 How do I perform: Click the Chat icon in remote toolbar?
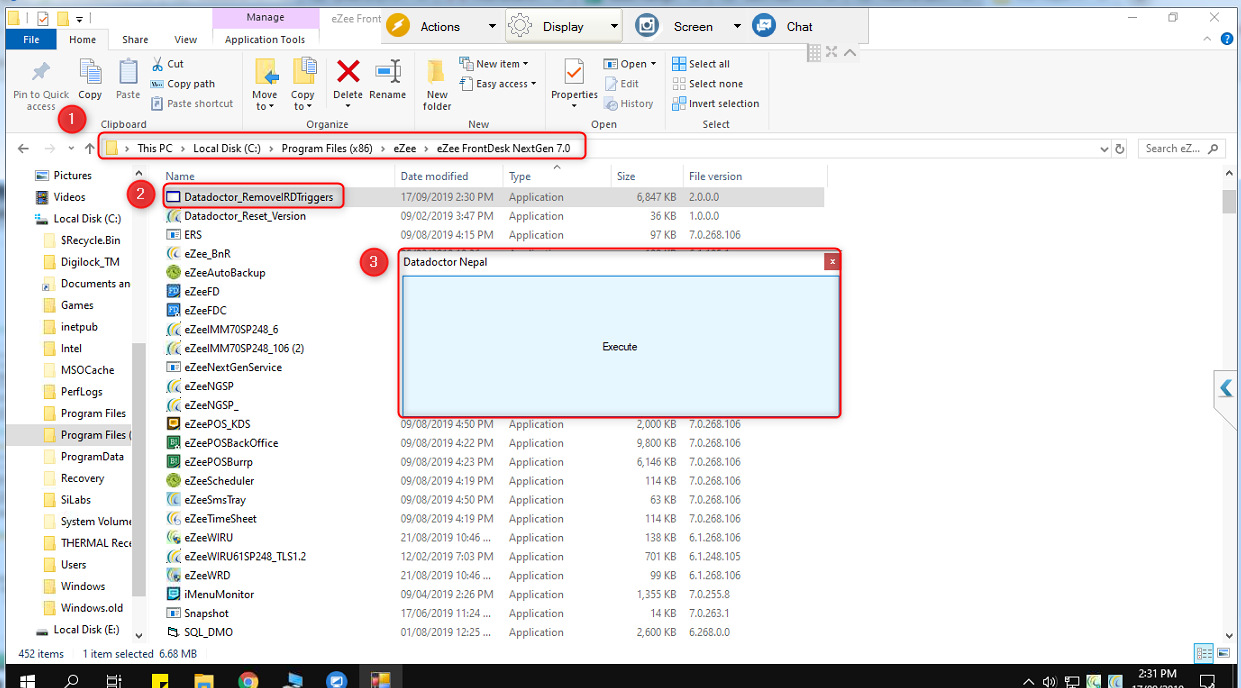(x=764, y=26)
